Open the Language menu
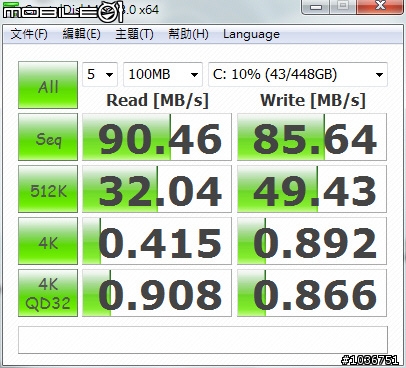 click(x=251, y=34)
